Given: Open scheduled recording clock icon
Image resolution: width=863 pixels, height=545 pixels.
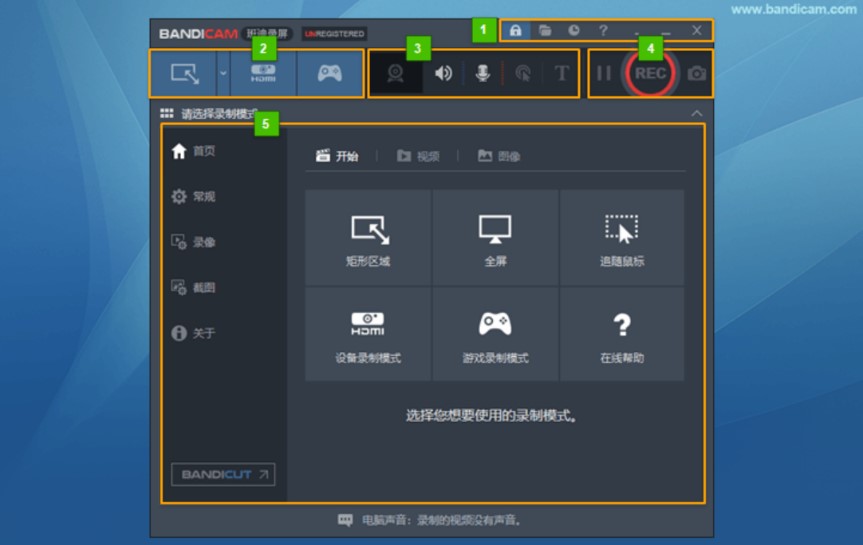Looking at the screenshot, I should 573,30.
